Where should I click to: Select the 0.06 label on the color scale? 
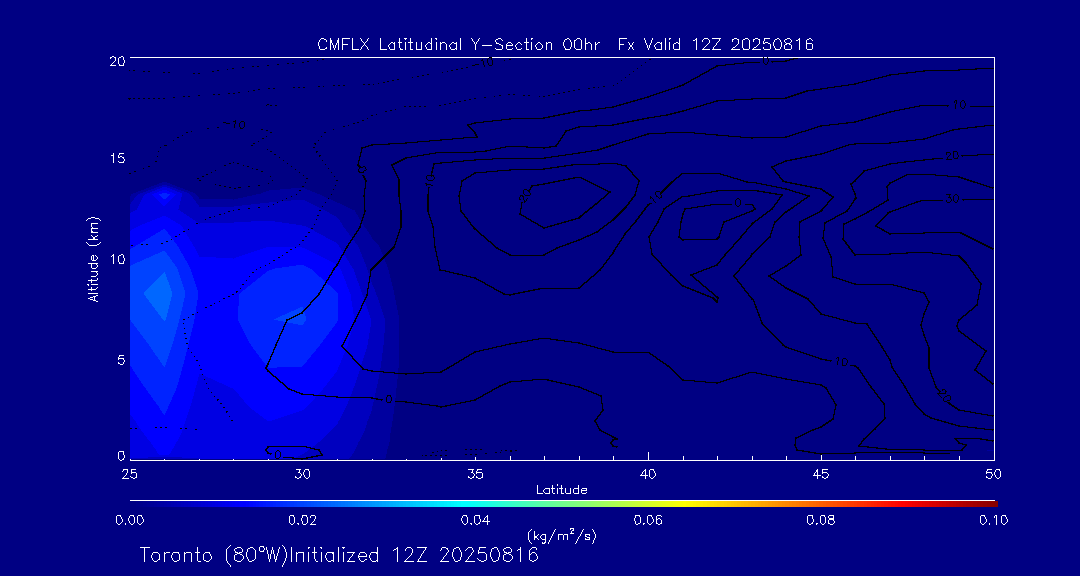(x=648, y=520)
